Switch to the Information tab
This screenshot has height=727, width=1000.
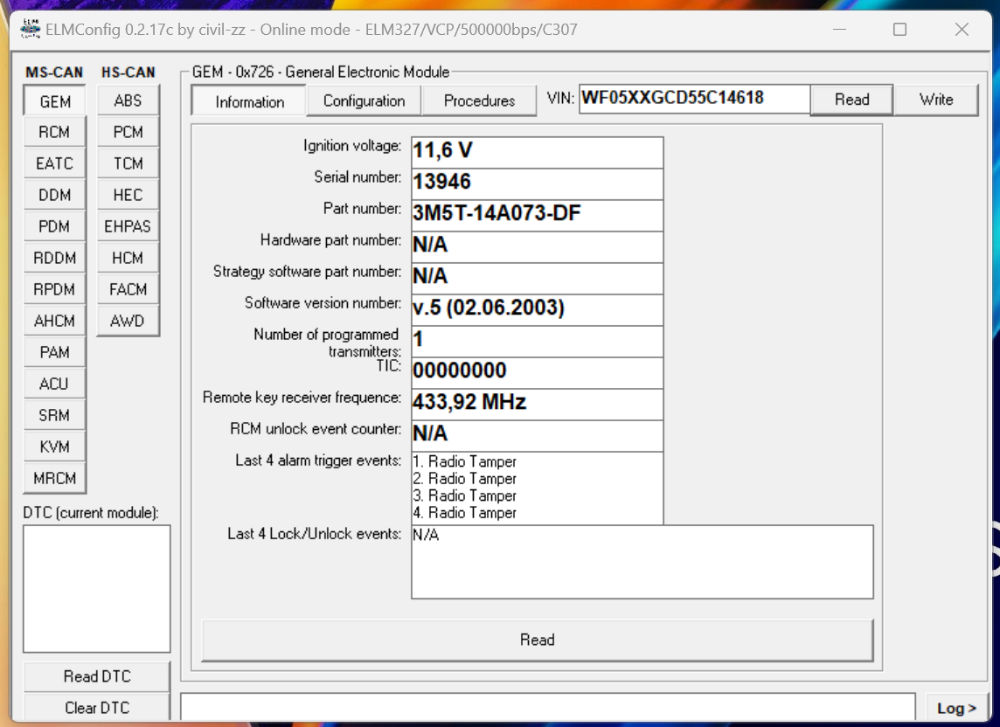250,101
